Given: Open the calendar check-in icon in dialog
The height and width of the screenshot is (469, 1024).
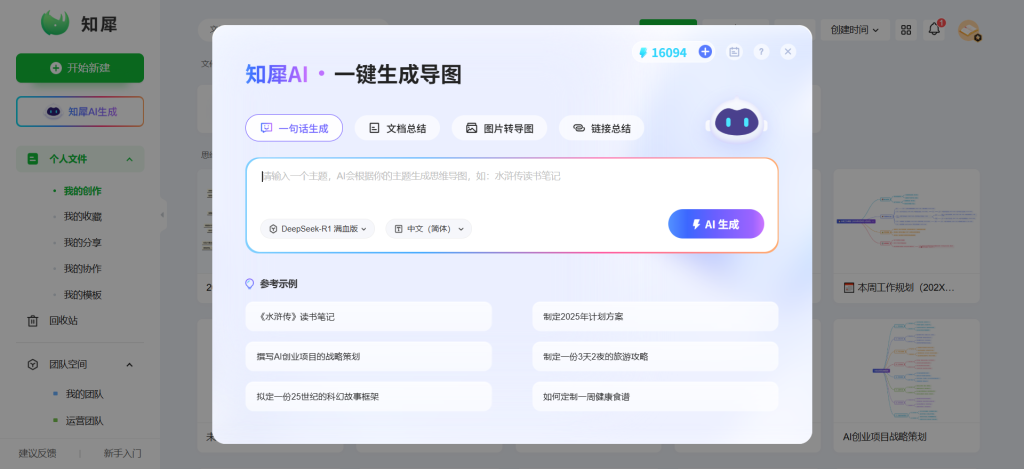Looking at the screenshot, I should (735, 52).
